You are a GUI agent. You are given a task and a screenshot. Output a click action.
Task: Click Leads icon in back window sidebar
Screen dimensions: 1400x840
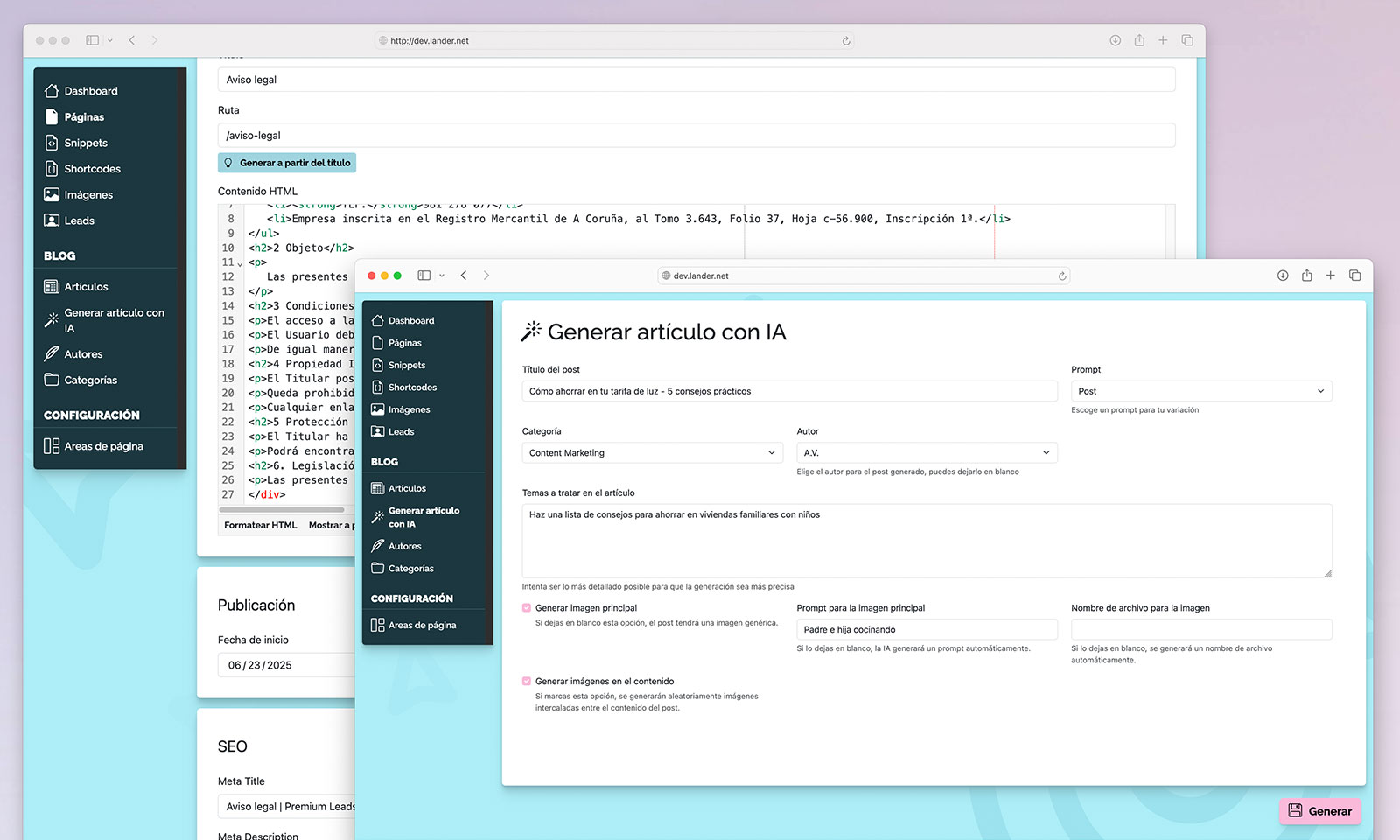point(52,220)
